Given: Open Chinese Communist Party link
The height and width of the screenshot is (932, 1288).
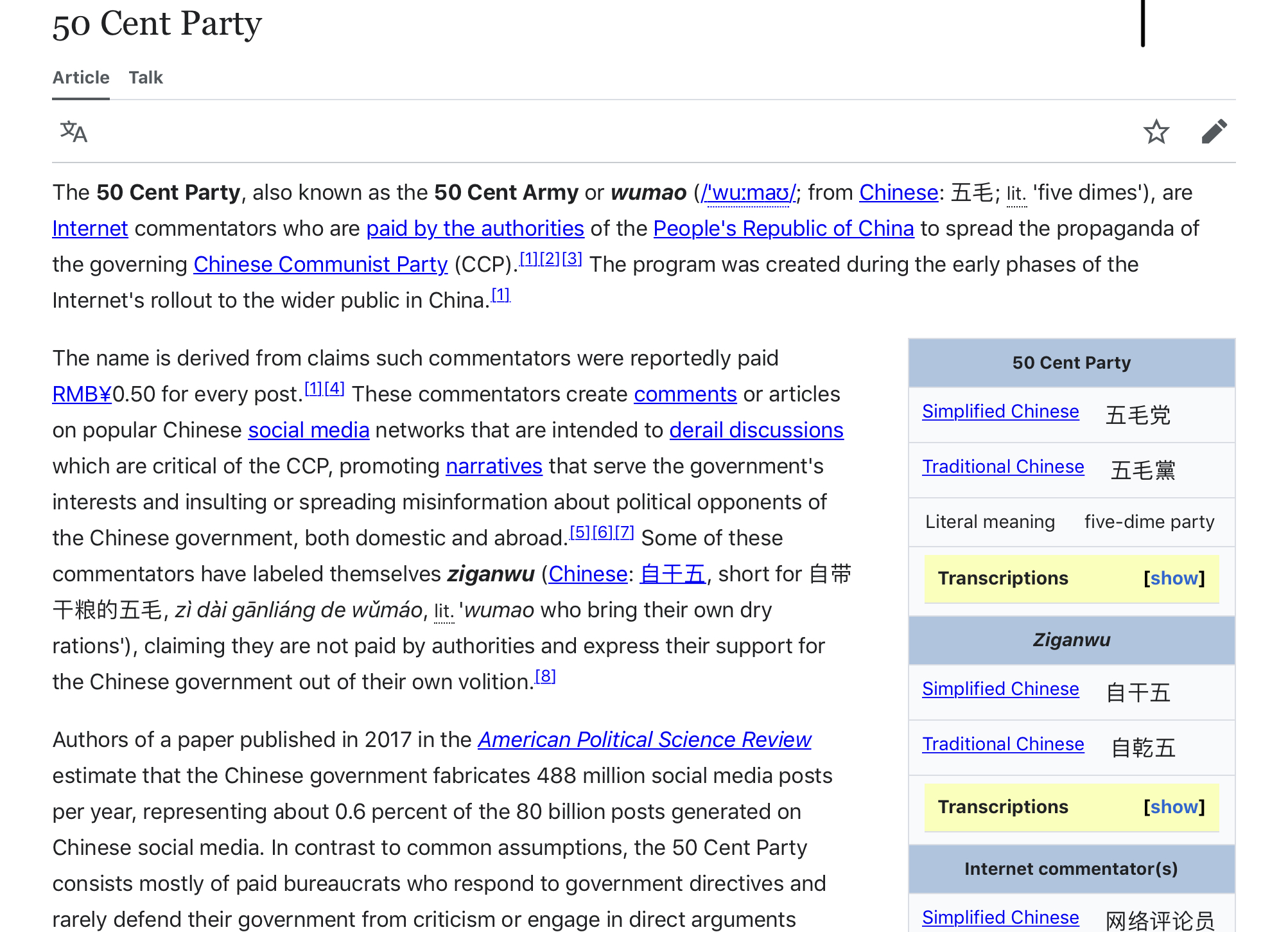Looking at the screenshot, I should tap(320, 265).
